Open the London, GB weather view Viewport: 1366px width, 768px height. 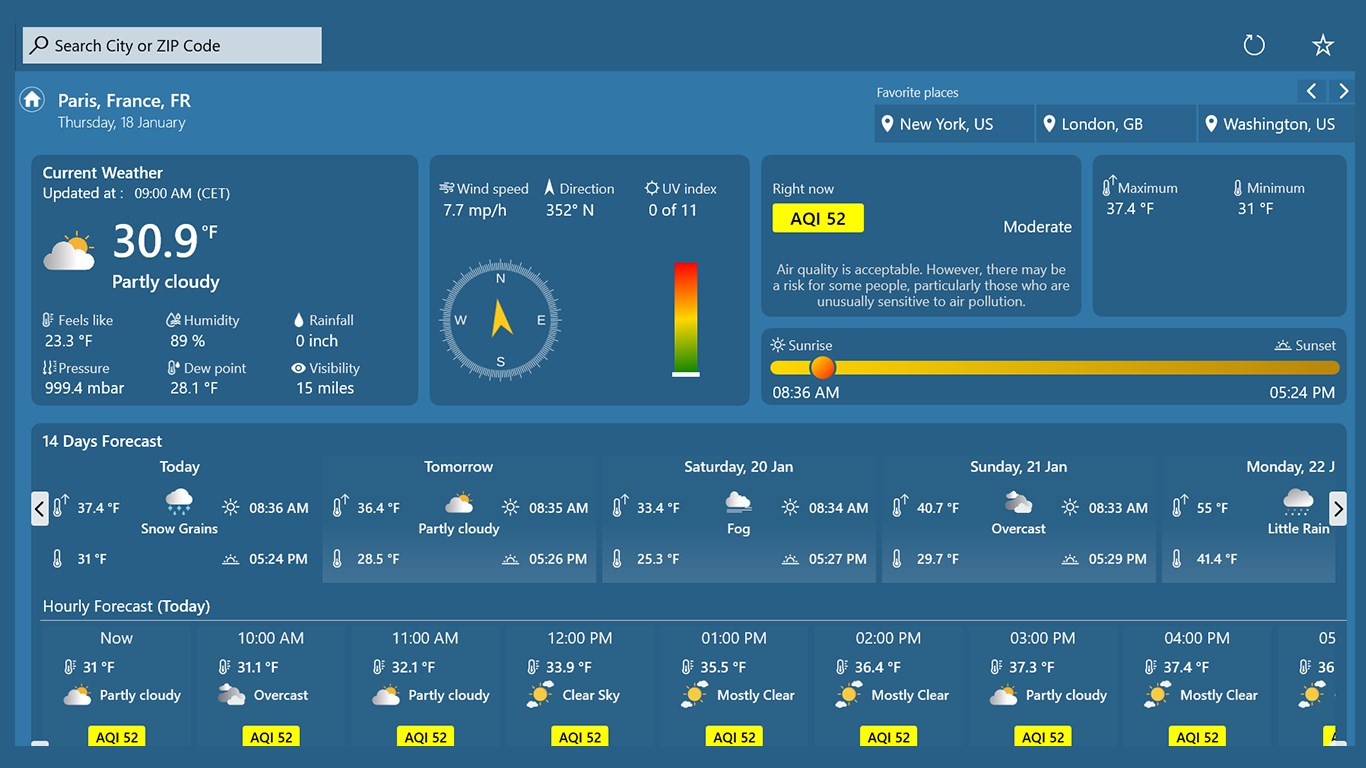1115,123
